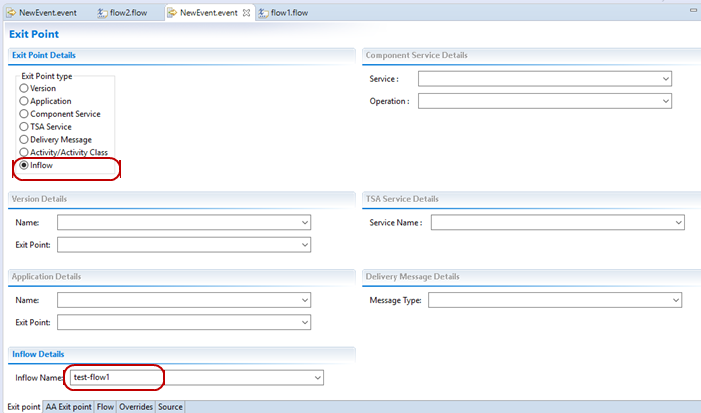Open the Service dropdown
This screenshot has width=701, height=413.
(x=665, y=78)
